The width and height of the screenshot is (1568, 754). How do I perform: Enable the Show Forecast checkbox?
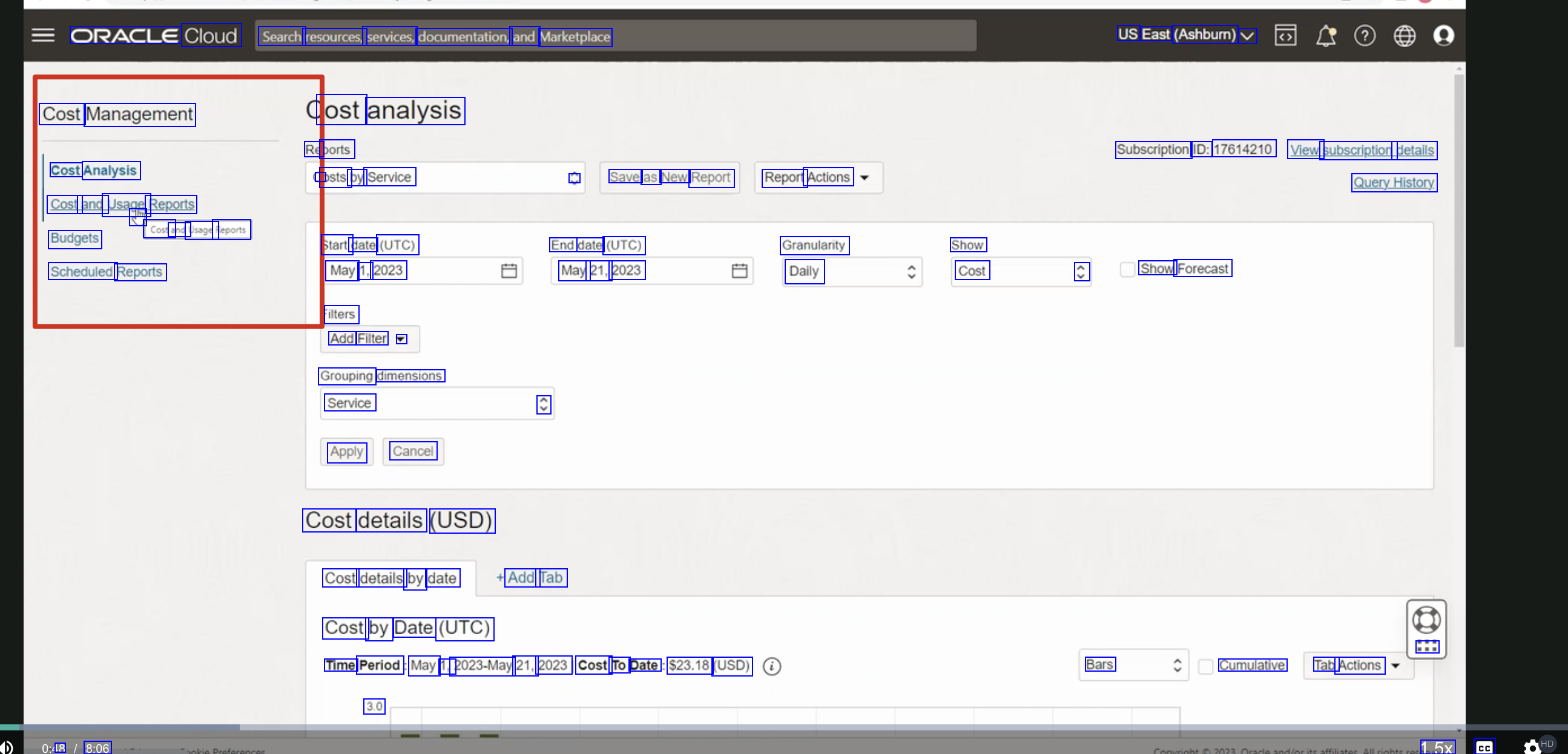[x=1127, y=269]
